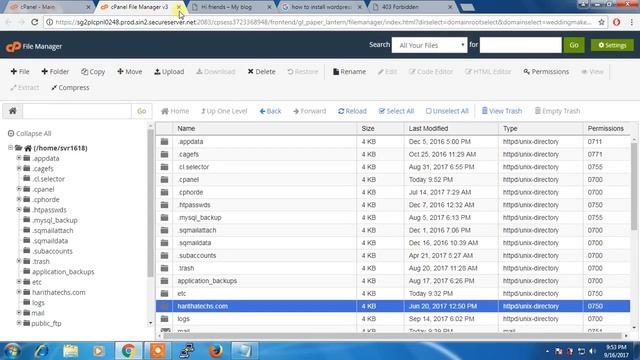
Task: Open the All Your Files search dropdown
Action: (429, 45)
